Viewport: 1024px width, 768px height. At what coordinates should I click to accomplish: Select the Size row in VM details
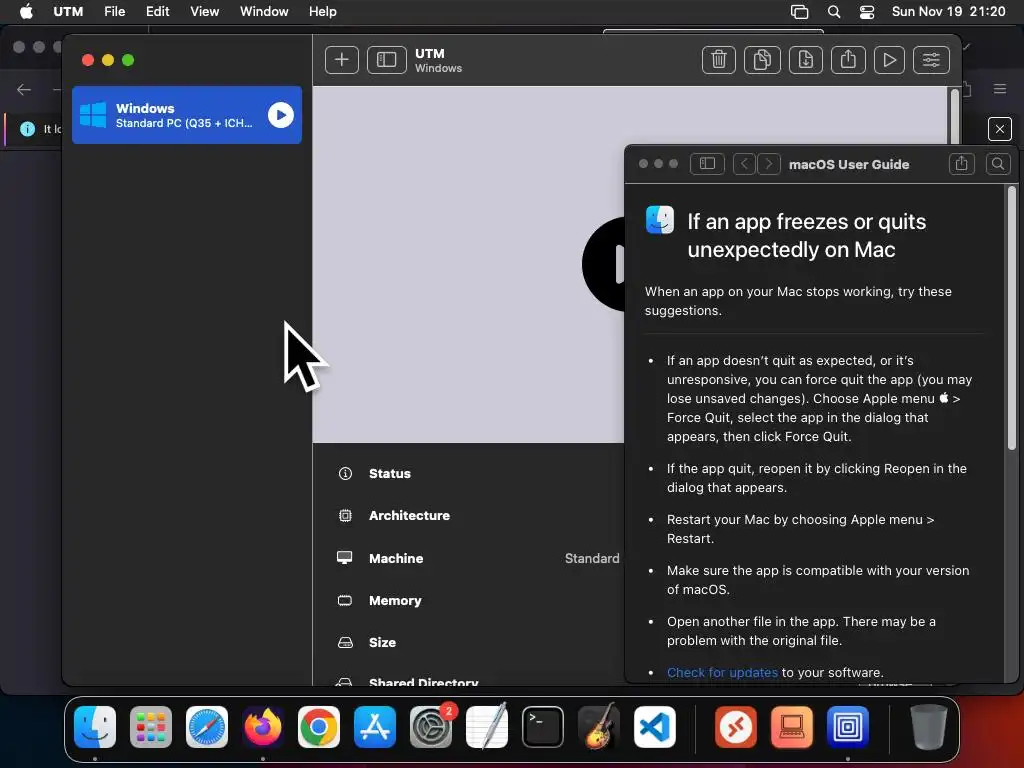pyautogui.click(x=468, y=642)
